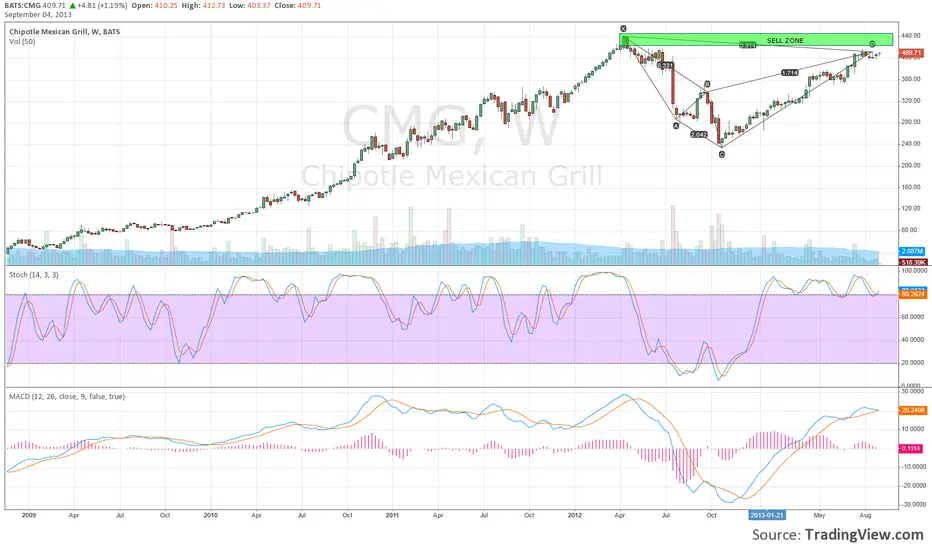
Task: Click the 2.887M volume tag
Action: pyautogui.click(x=912, y=252)
